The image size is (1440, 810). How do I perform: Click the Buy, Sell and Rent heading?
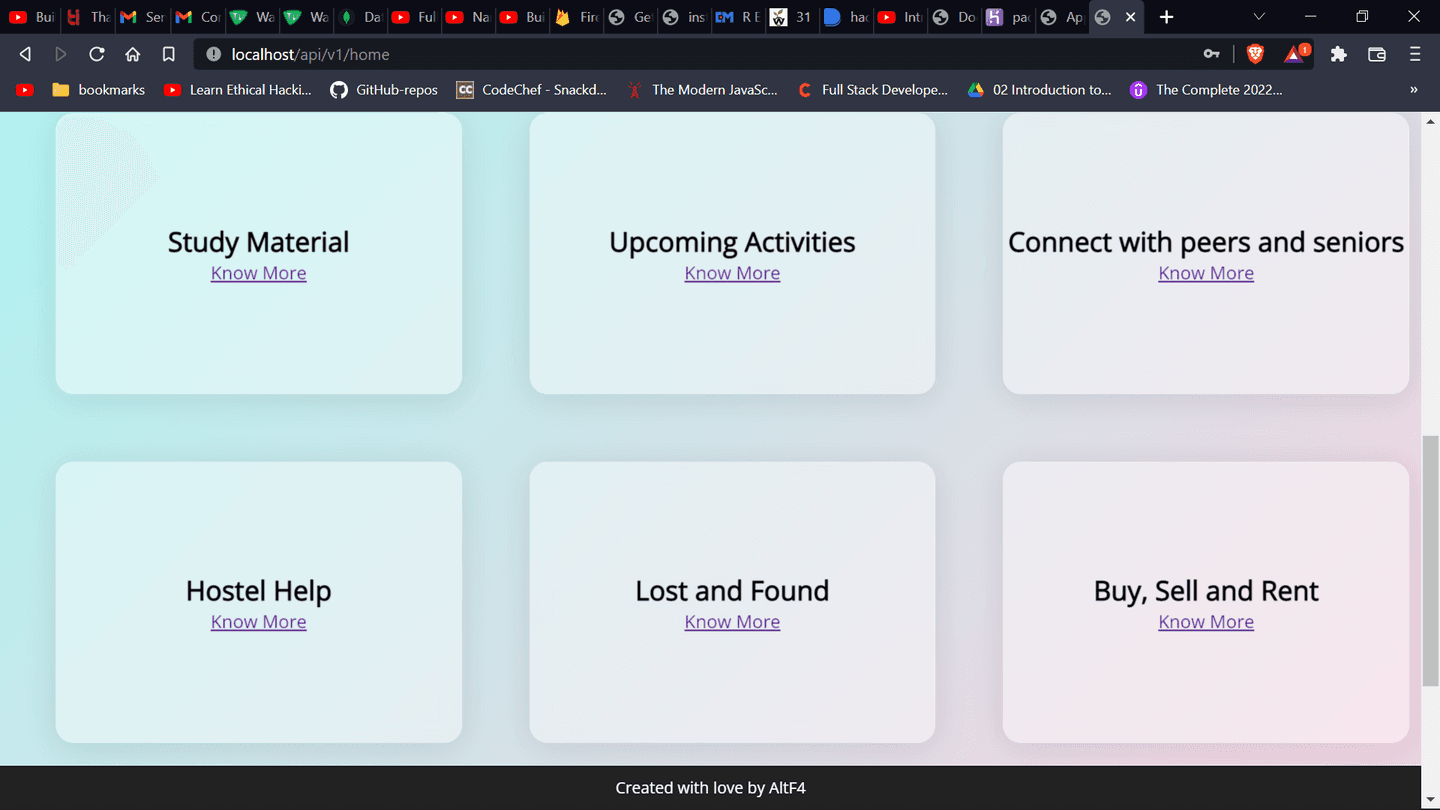(x=1206, y=591)
